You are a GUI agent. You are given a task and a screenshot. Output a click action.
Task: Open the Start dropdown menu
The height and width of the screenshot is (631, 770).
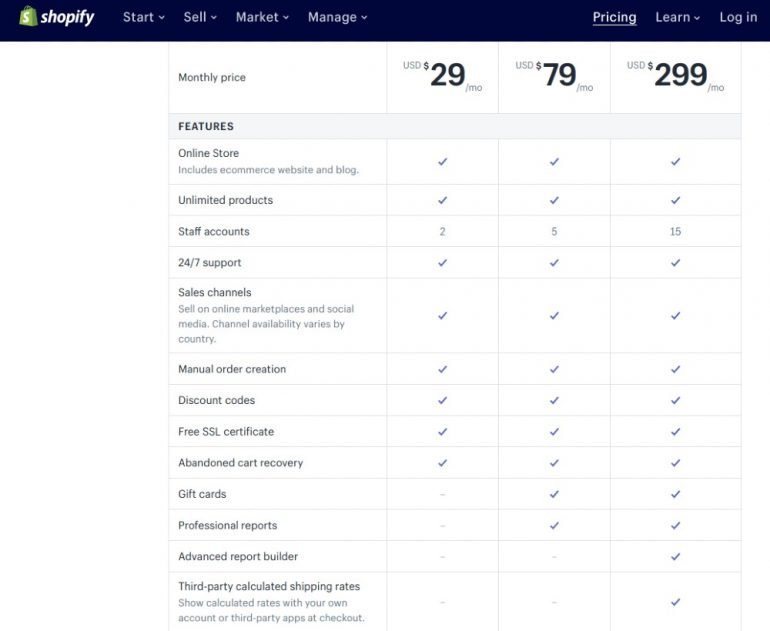click(x=143, y=17)
